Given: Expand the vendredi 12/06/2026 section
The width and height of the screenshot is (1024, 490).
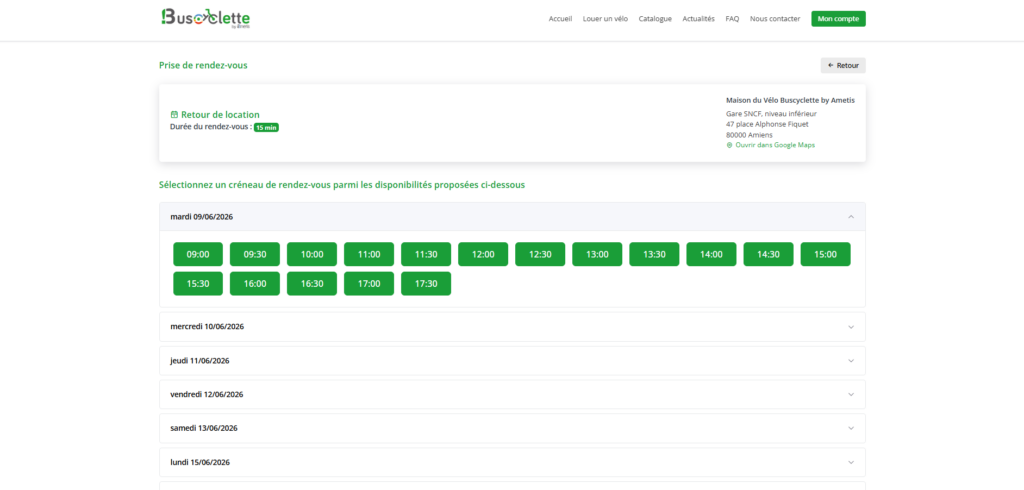Looking at the screenshot, I should (513, 395).
